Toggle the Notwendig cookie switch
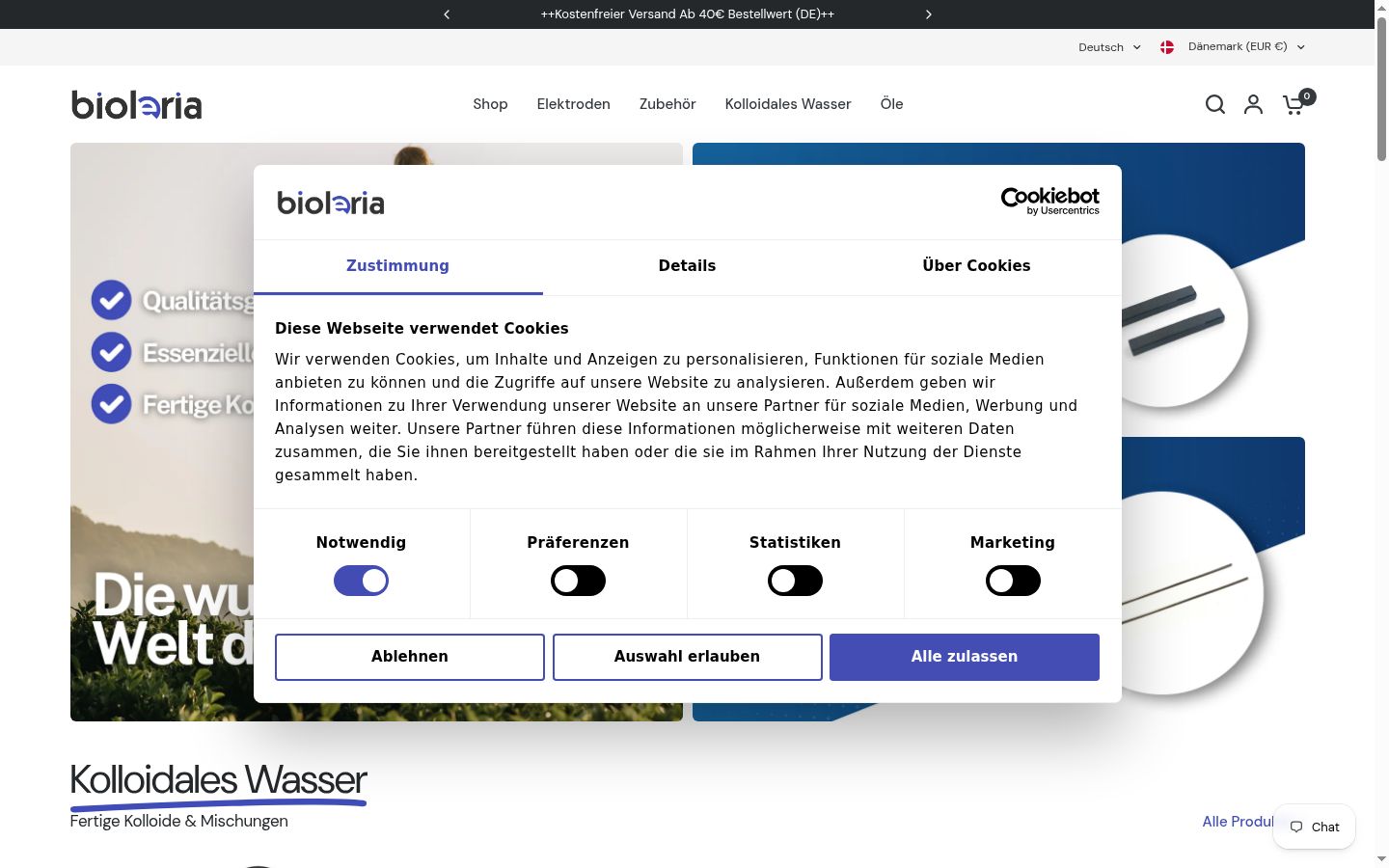Image resolution: width=1389 pixels, height=868 pixels. [361, 581]
